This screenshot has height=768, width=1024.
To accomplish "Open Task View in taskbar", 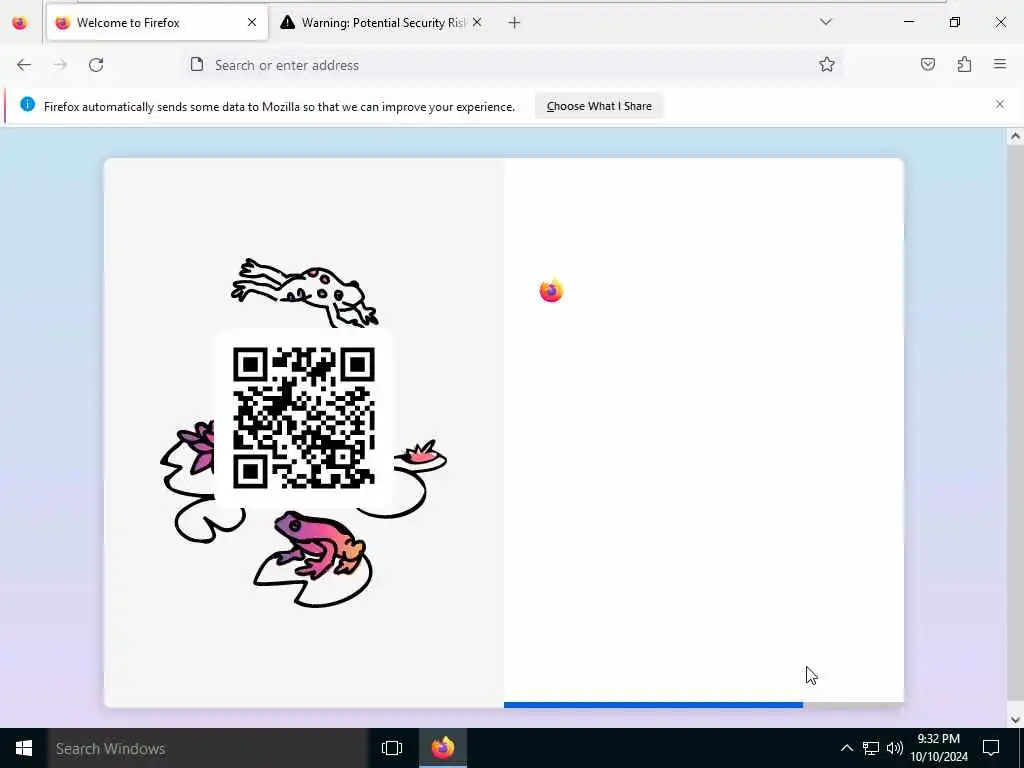I will [392, 748].
